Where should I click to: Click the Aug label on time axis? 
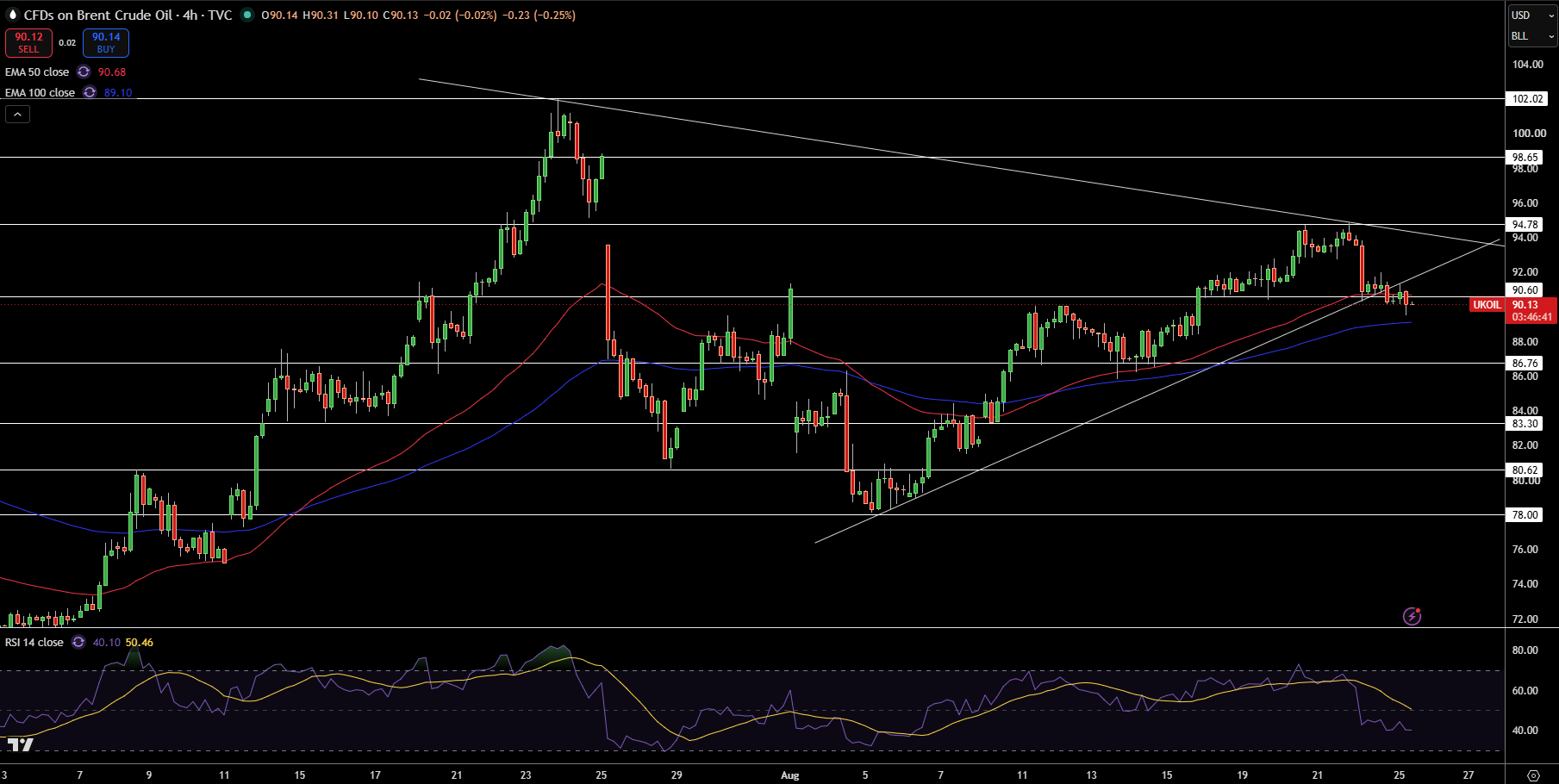(x=790, y=775)
